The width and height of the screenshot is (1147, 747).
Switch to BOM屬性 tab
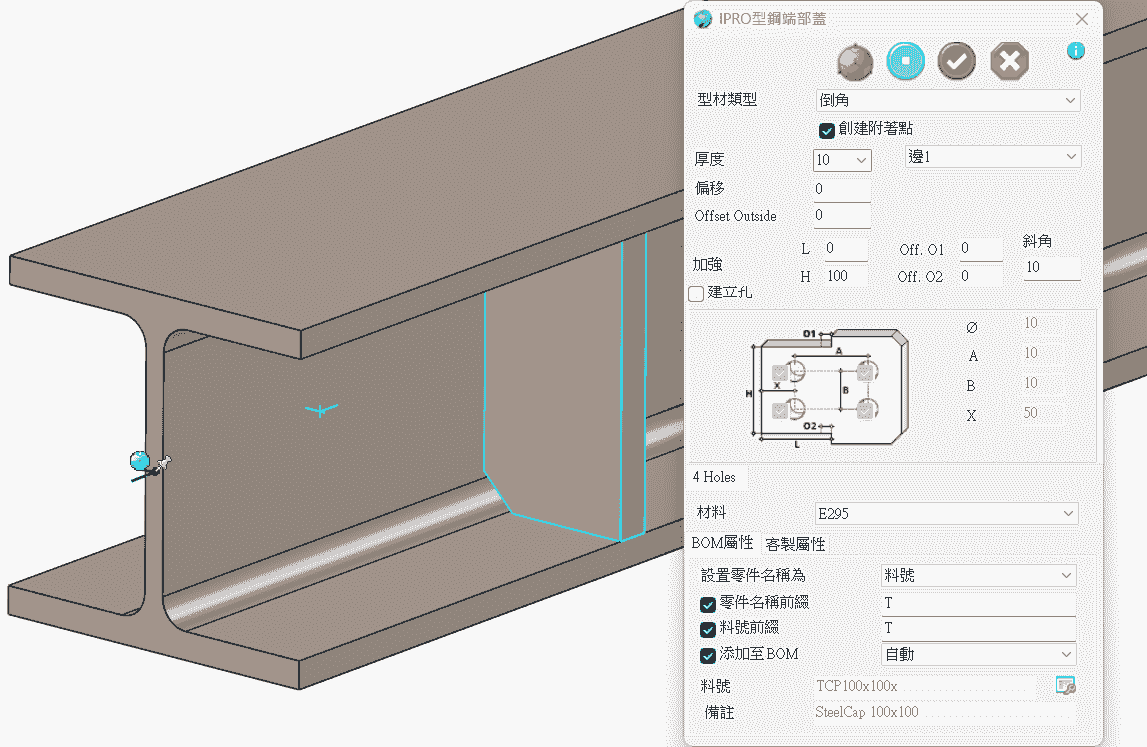(x=722, y=543)
